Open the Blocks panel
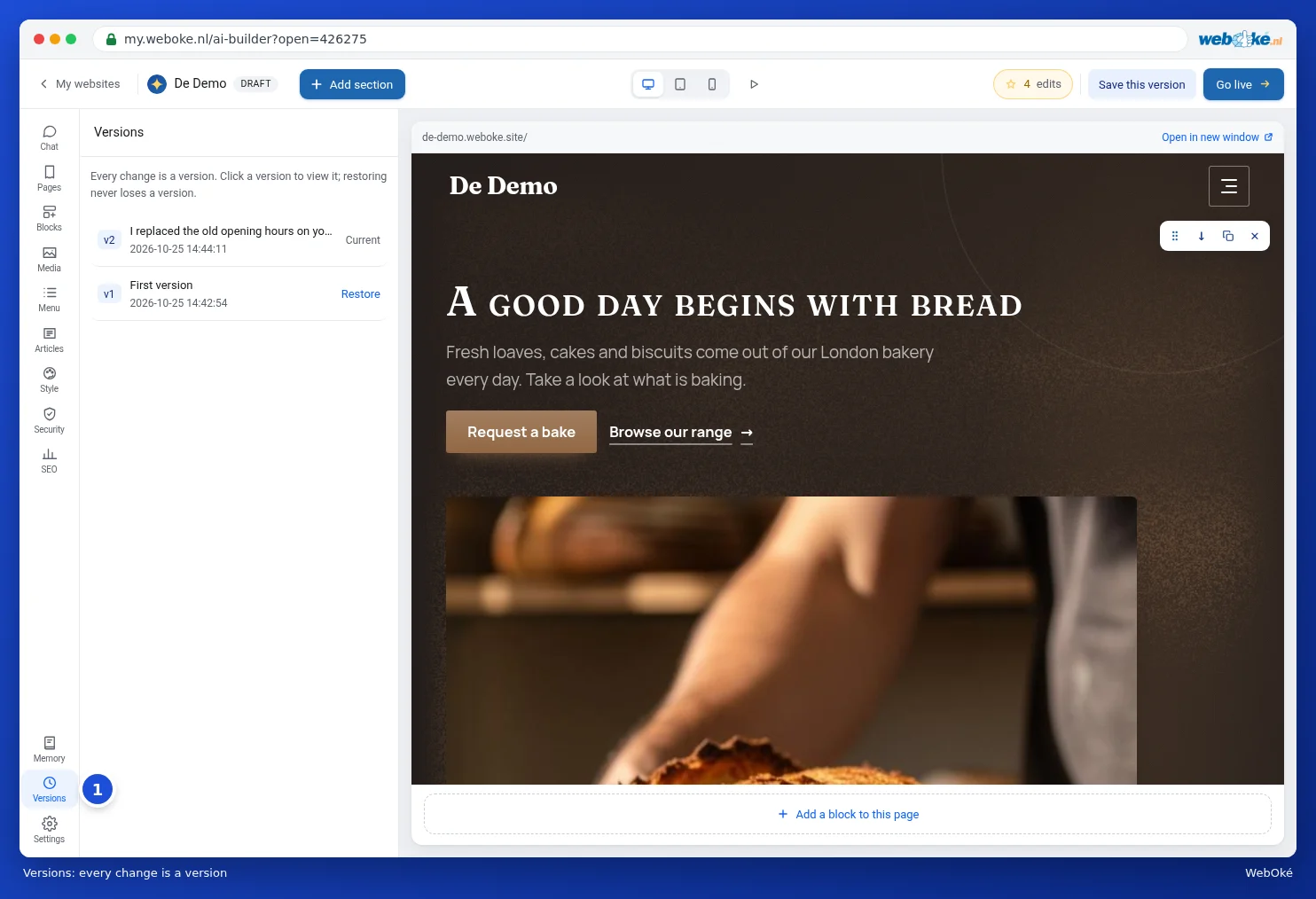This screenshot has width=1316, height=899. pyautogui.click(x=50, y=218)
